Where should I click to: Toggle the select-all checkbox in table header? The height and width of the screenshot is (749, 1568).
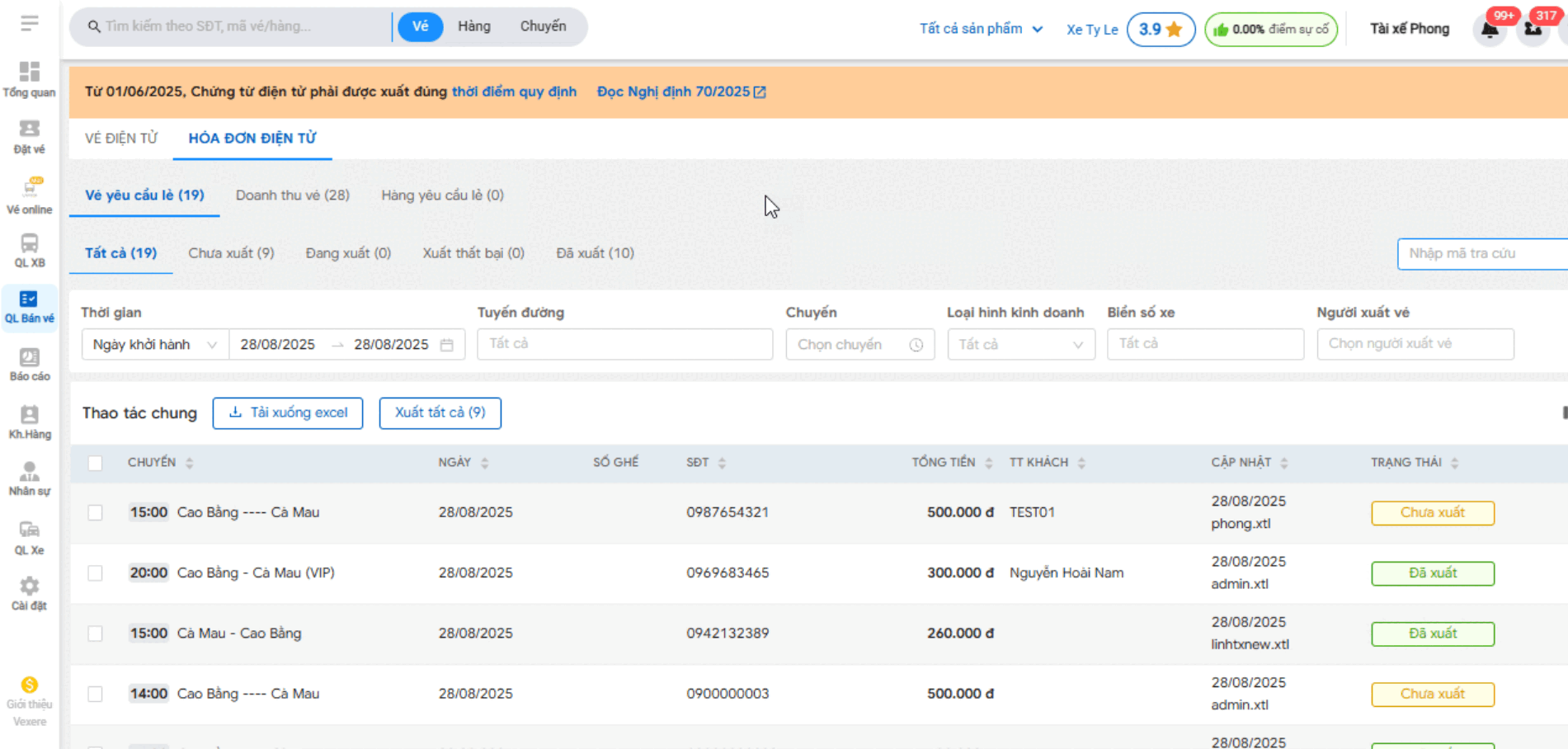tap(96, 463)
